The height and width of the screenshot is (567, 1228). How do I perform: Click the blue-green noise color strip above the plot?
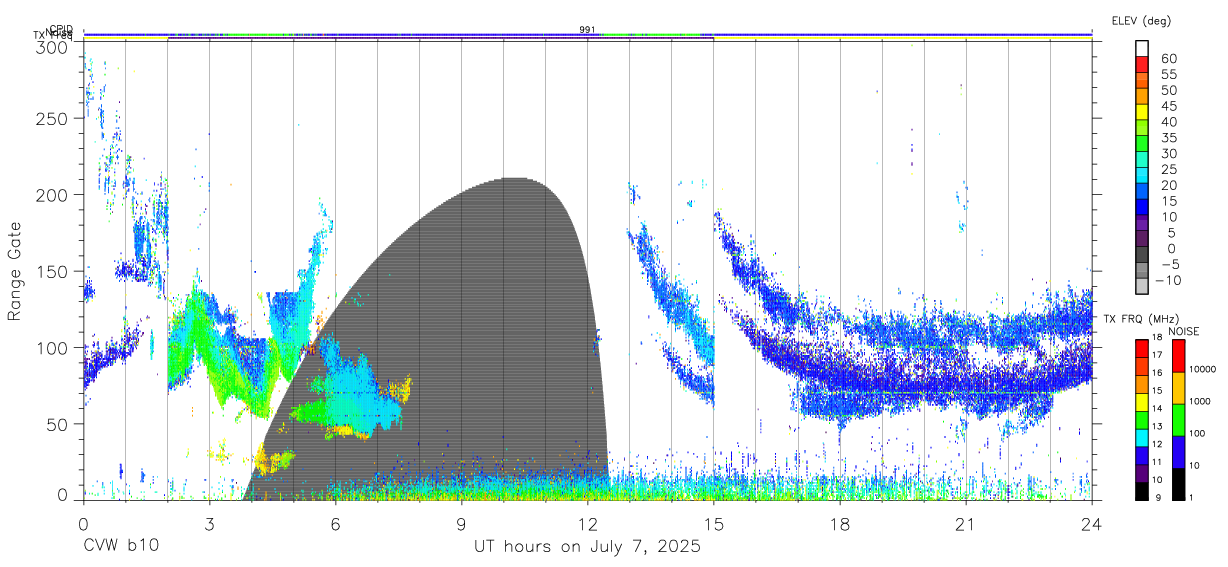coord(587,34)
